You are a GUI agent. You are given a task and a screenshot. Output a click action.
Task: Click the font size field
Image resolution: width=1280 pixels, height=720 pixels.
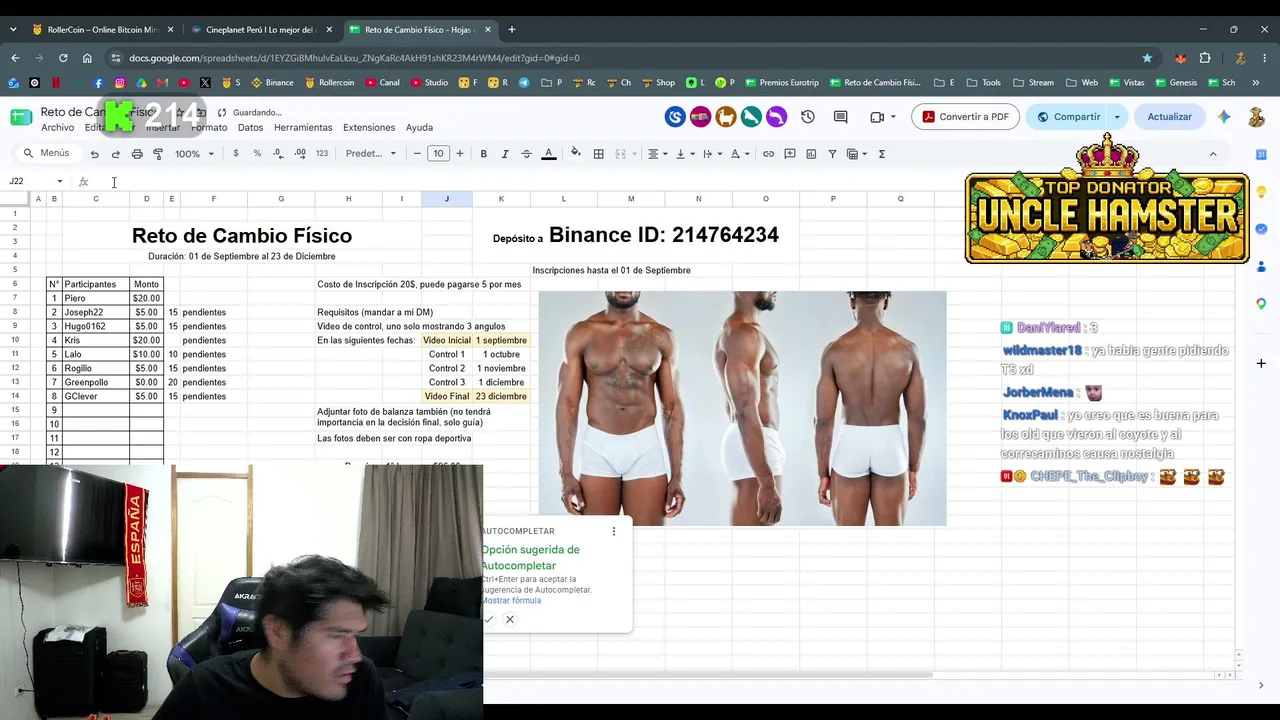(x=438, y=154)
